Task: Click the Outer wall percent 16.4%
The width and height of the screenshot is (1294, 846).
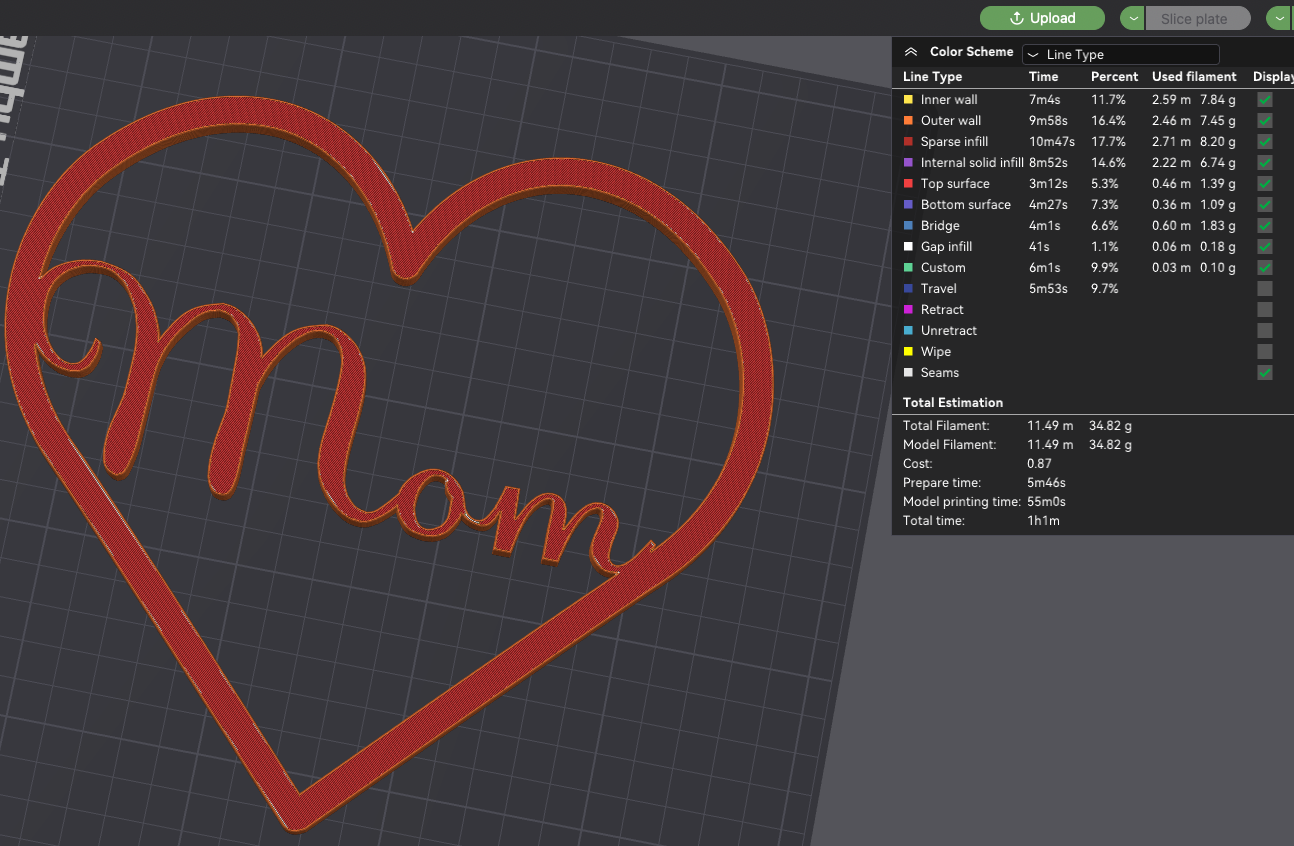Action: point(1108,121)
